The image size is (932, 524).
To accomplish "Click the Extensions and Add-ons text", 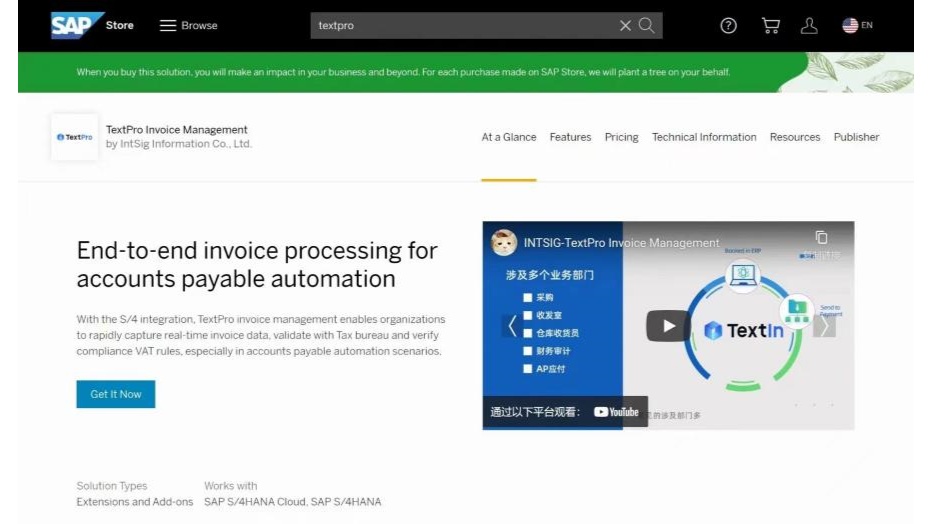I will click(x=135, y=501).
